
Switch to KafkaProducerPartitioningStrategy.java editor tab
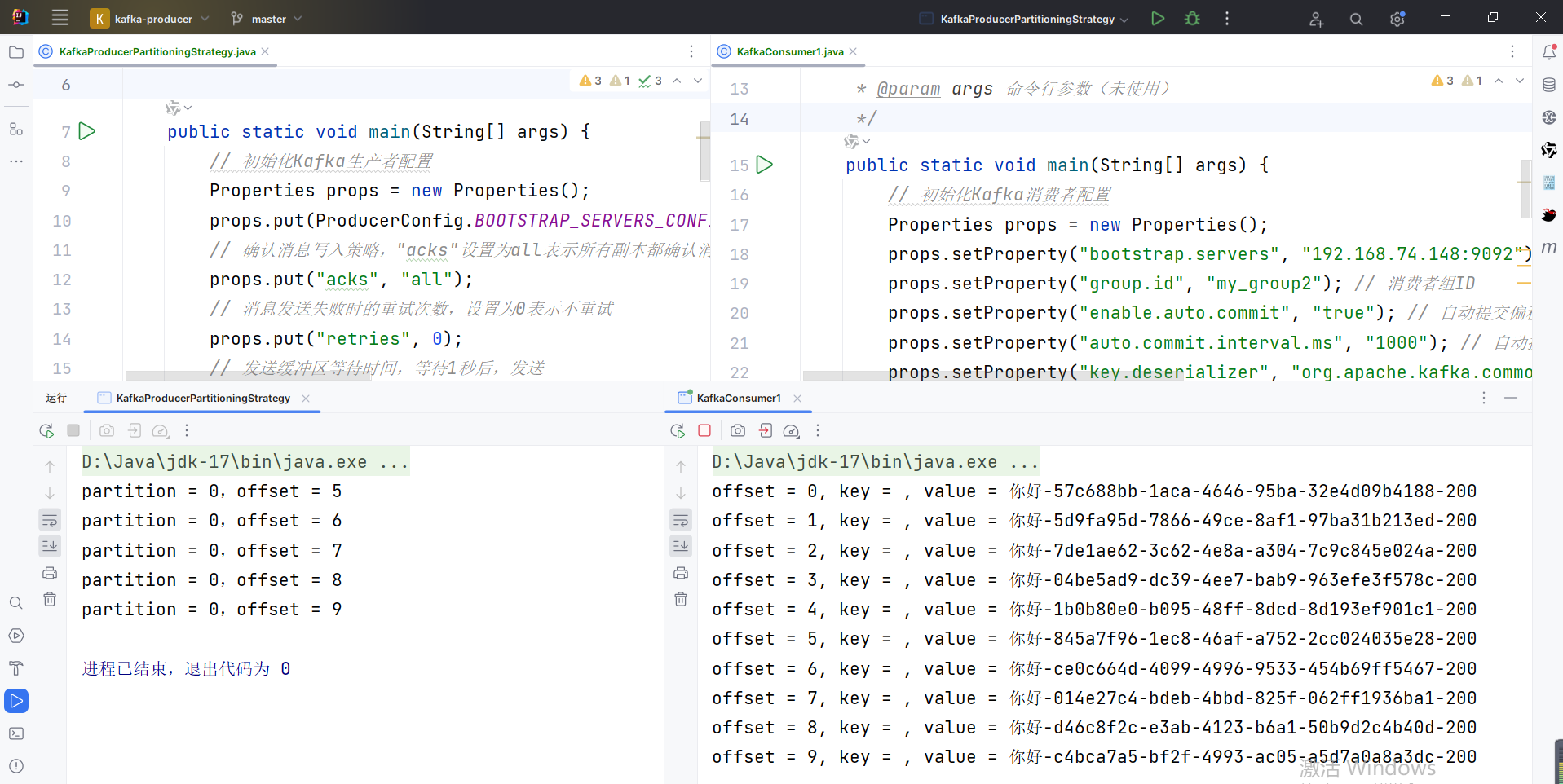coord(157,51)
